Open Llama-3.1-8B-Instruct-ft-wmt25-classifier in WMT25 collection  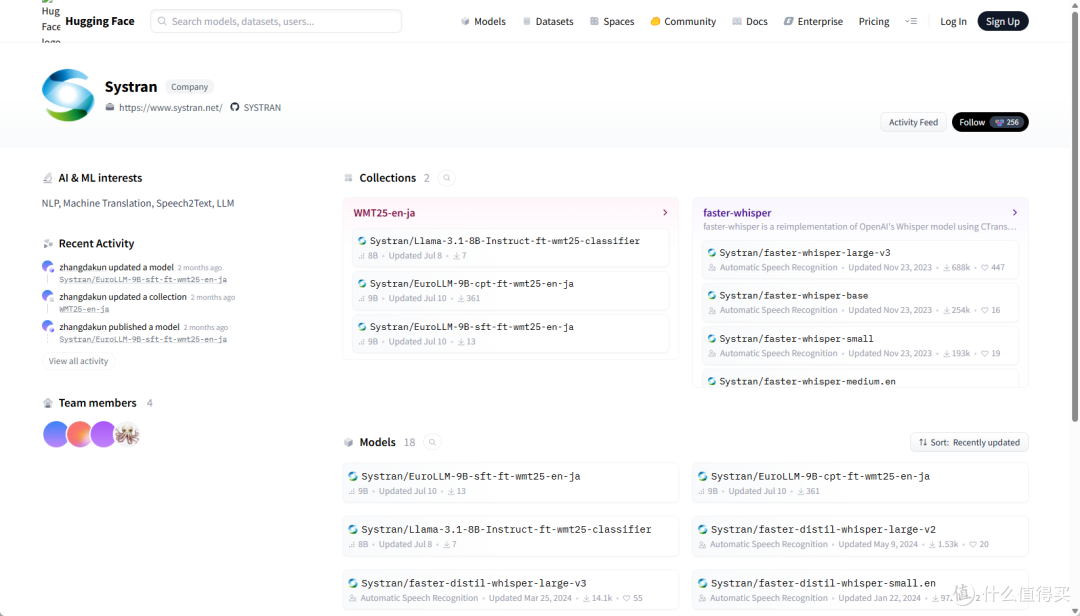click(x=510, y=248)
